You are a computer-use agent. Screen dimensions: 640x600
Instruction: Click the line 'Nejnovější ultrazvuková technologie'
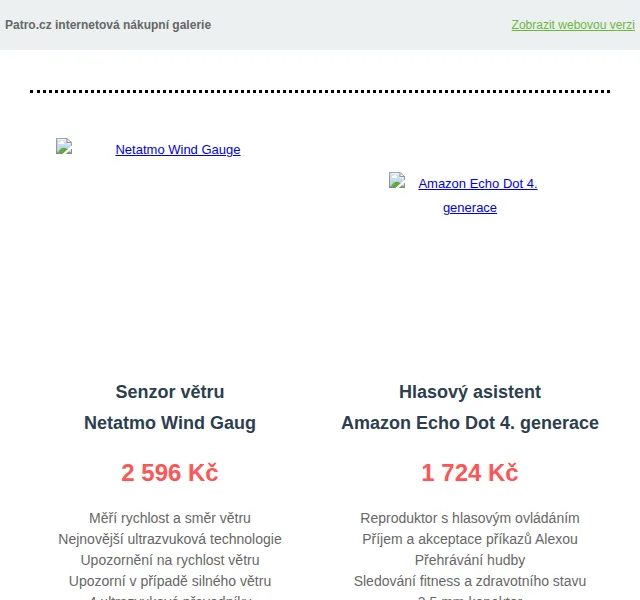[x=170, y=539]
